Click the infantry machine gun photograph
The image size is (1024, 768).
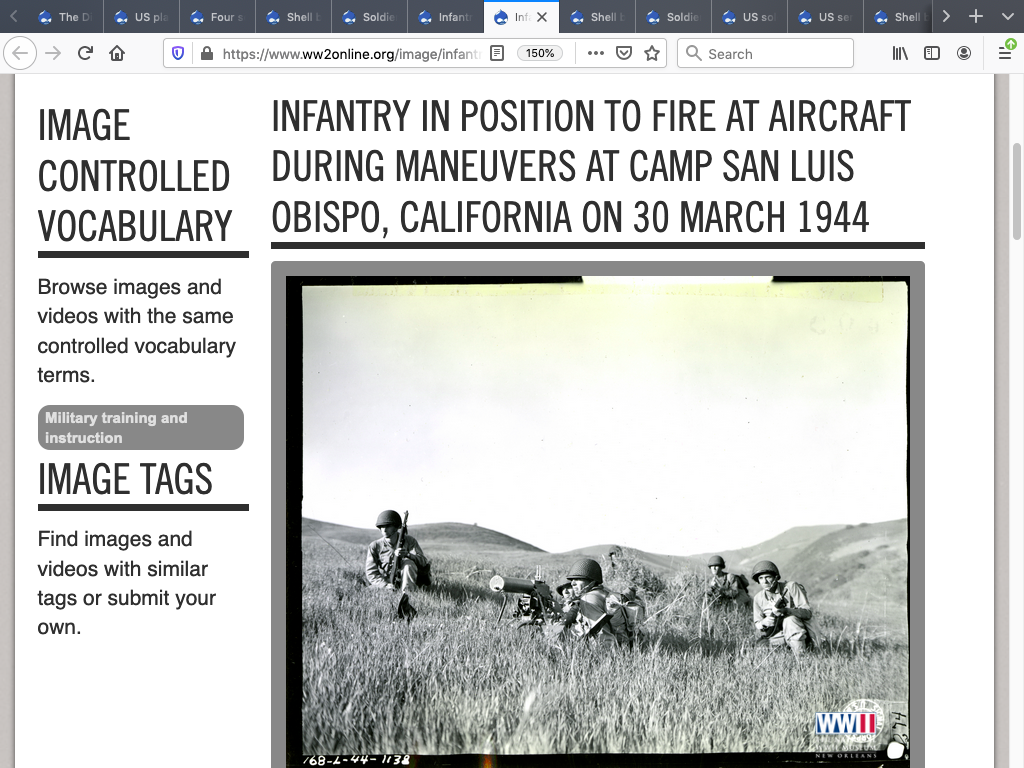click(x=597, y=520)
